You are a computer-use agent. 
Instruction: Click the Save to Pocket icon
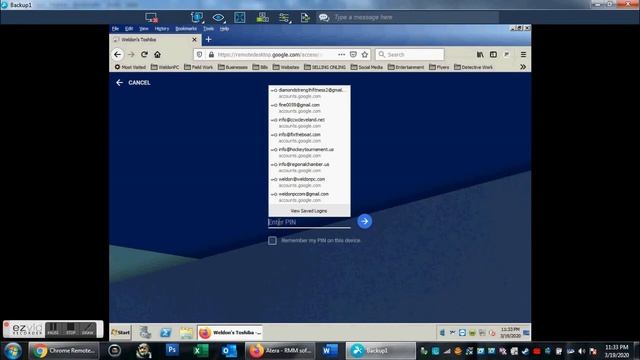tap(353, 54)
